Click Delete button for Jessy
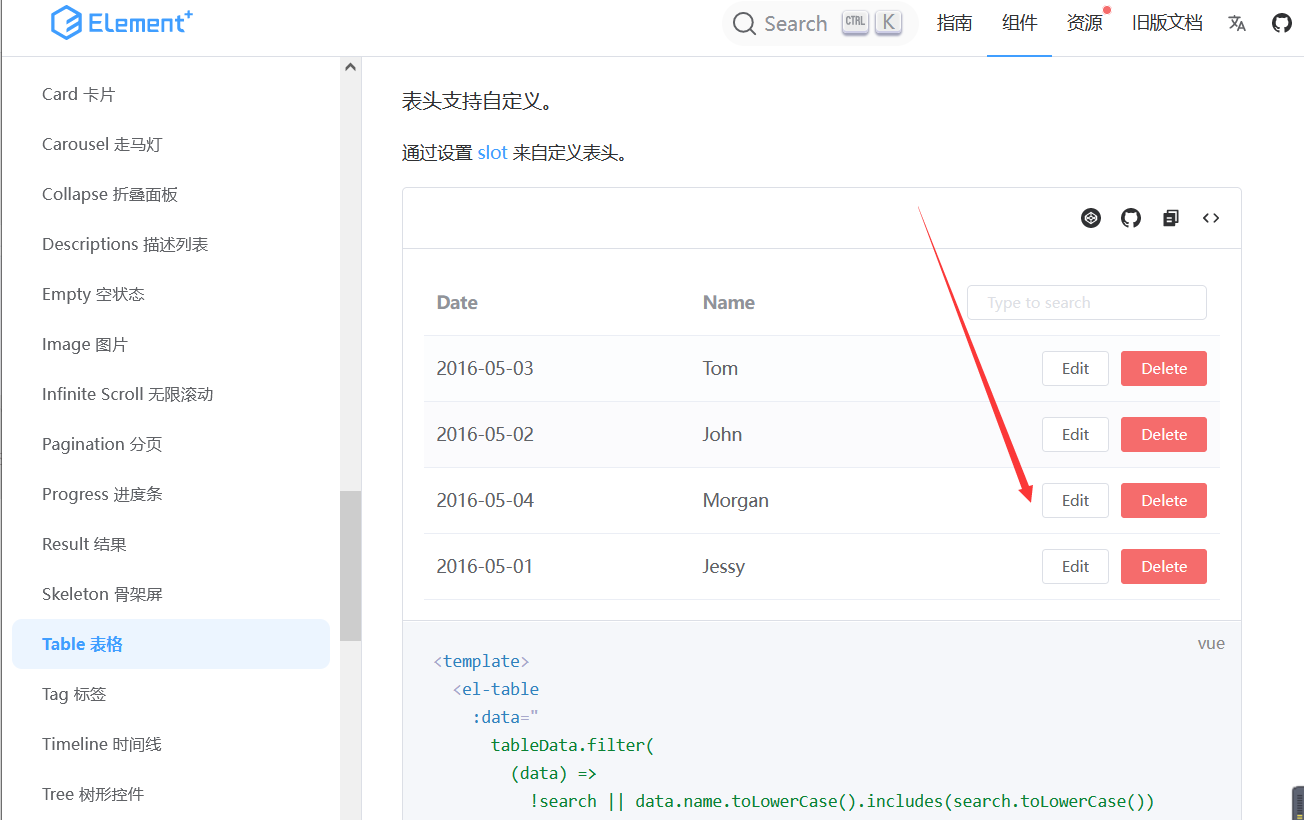 coord(1164,566)
